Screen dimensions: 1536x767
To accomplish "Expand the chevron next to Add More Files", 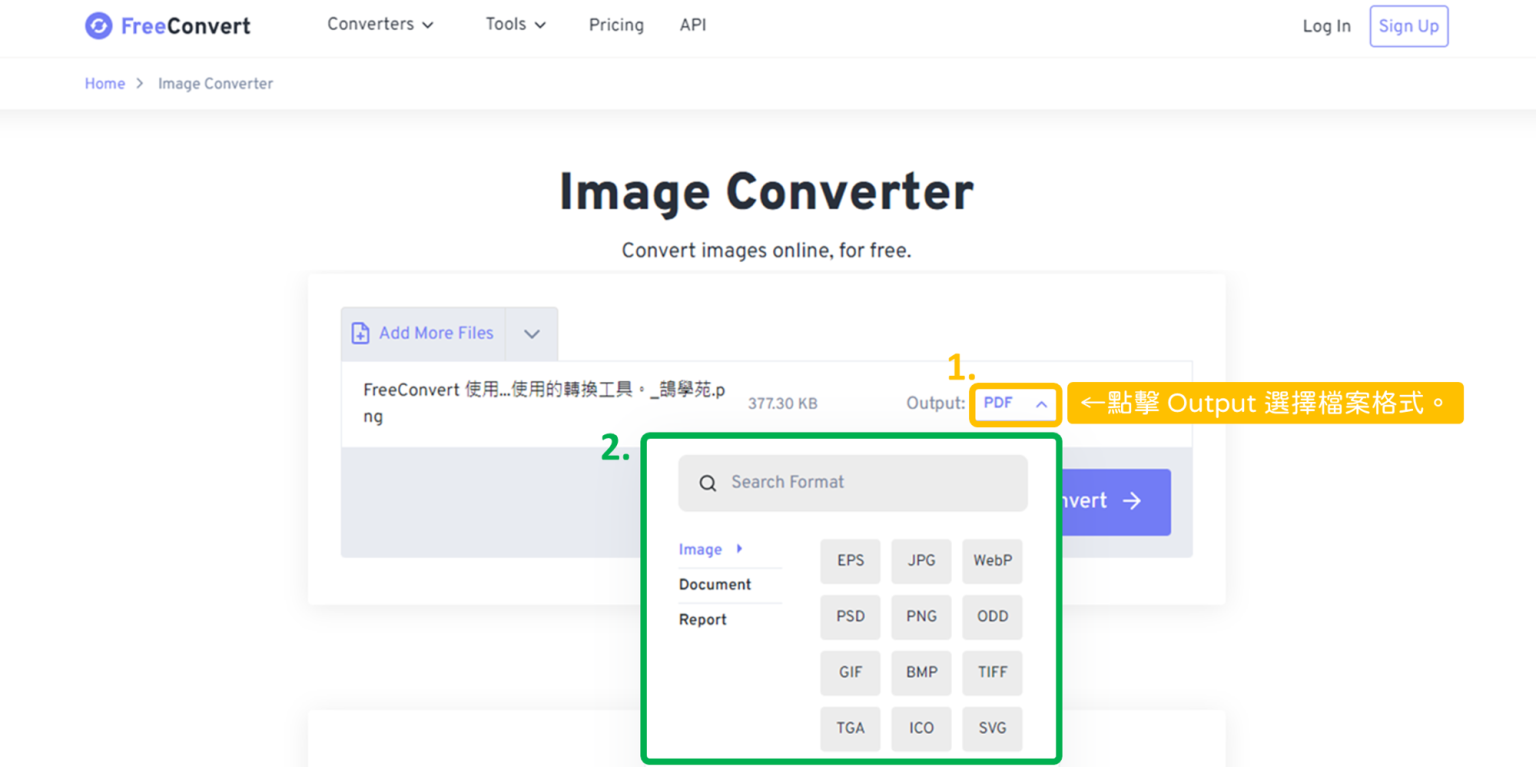I will (x=531, y=333).
